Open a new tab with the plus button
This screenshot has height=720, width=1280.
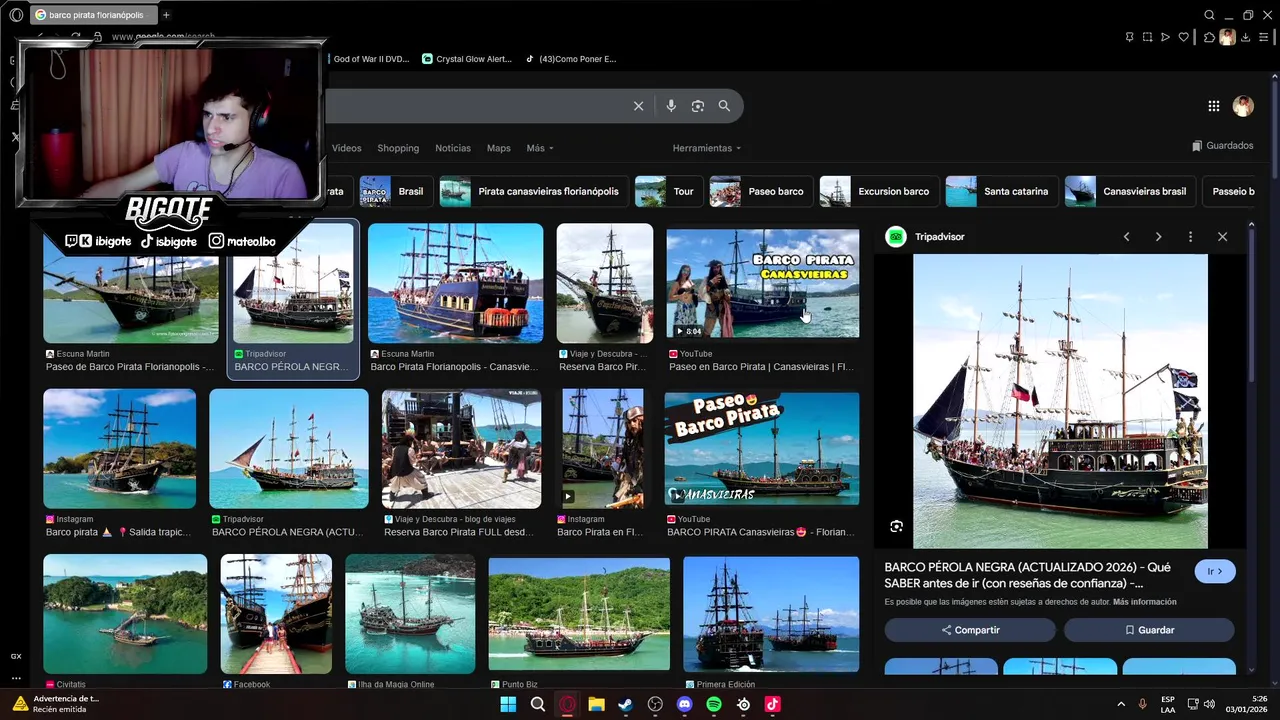tap(166, 15)
